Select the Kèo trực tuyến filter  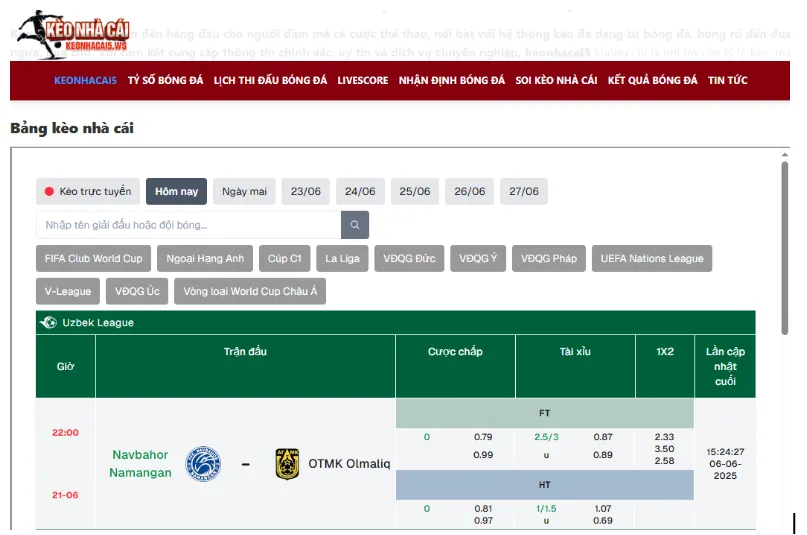point(88,191)
